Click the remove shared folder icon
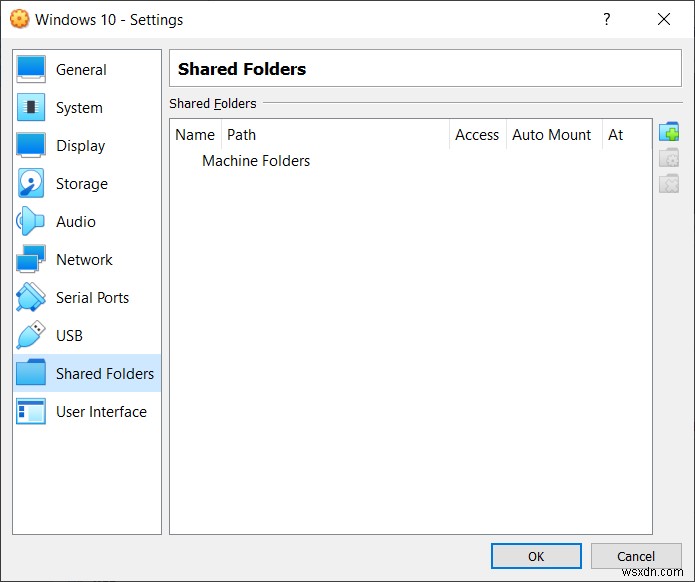The height and width of the screenshot is (582, 695). pyautogui.click(x=669, y=184)
